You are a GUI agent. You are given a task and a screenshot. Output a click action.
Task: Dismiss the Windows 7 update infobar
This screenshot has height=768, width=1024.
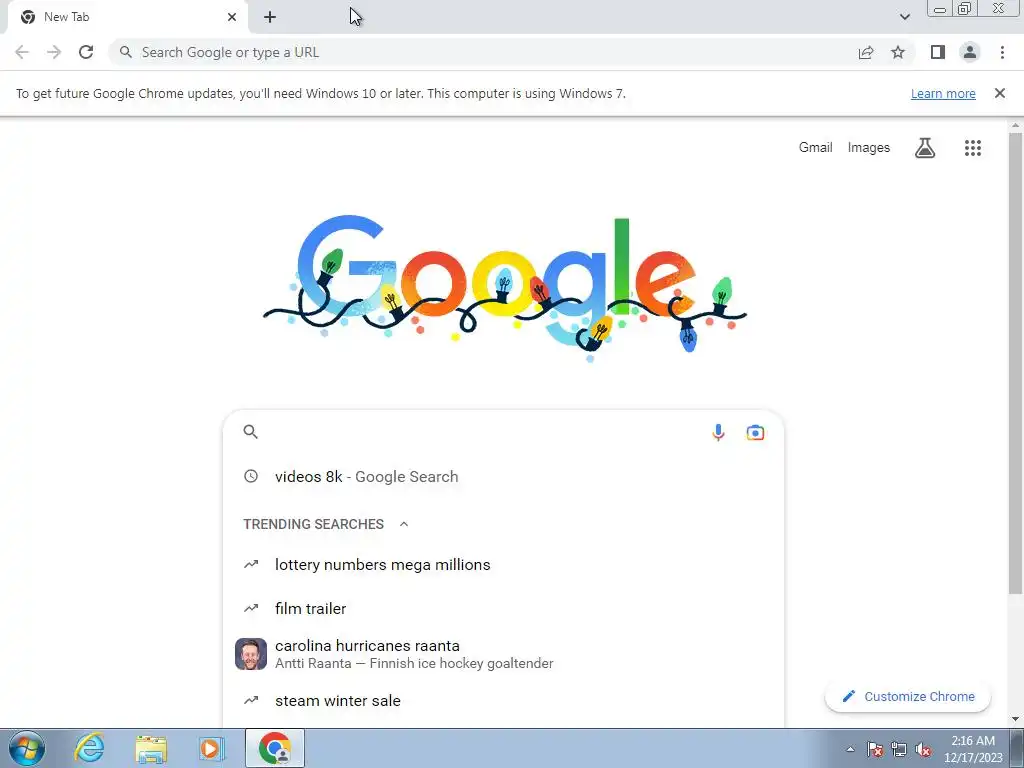tap(999, 93)
